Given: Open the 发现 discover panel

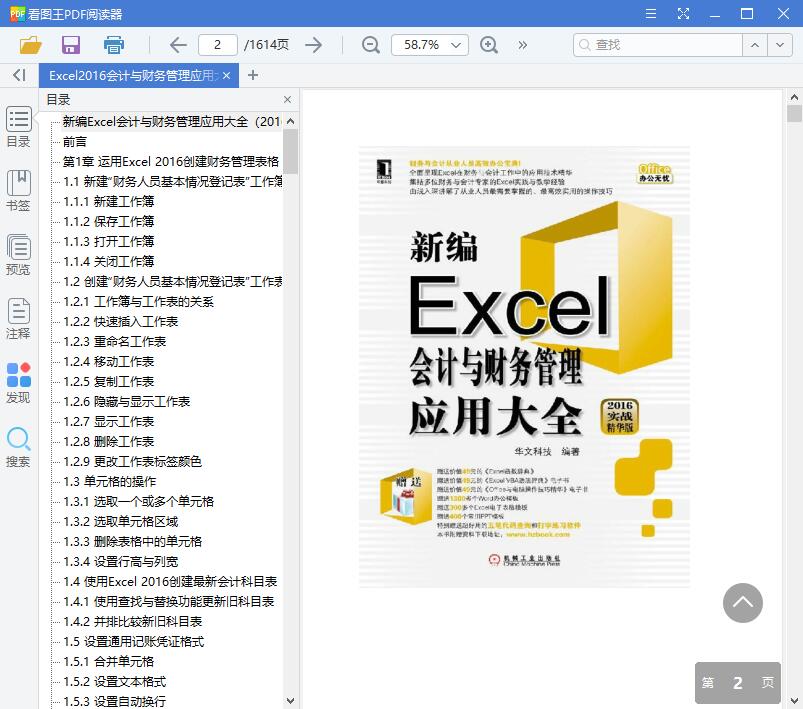Looking at the screenshot, I should pos(18,383).
